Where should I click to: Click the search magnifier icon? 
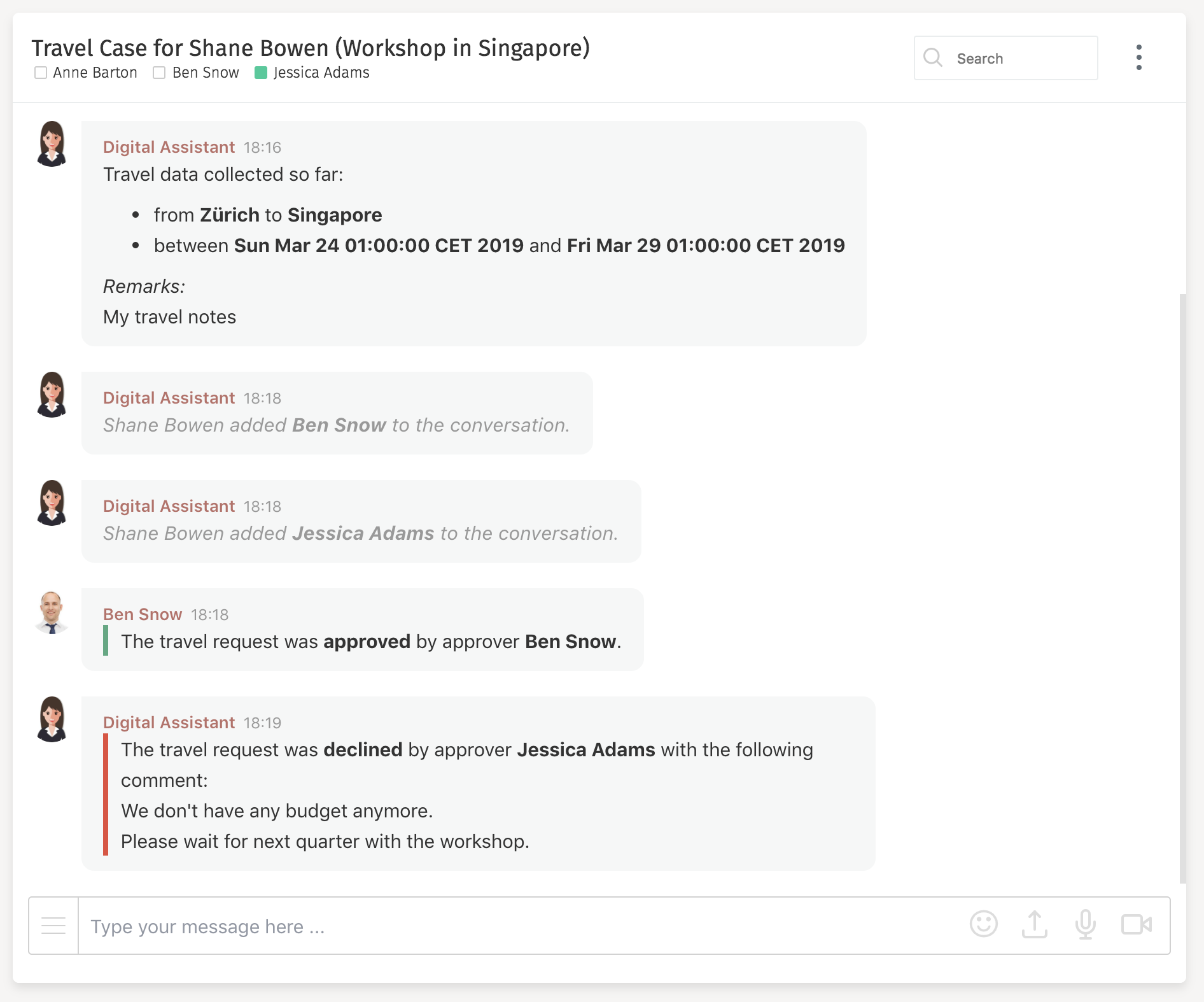pyautogui.click(x=933, y=57)
